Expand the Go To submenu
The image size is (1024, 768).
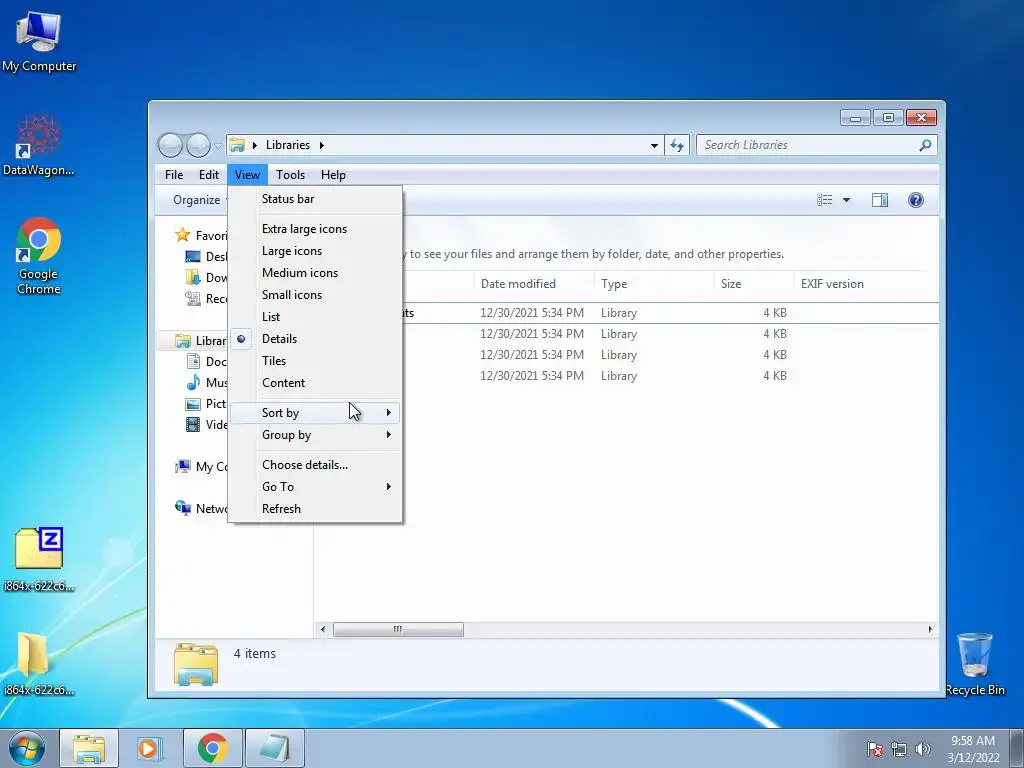point(315,487)
